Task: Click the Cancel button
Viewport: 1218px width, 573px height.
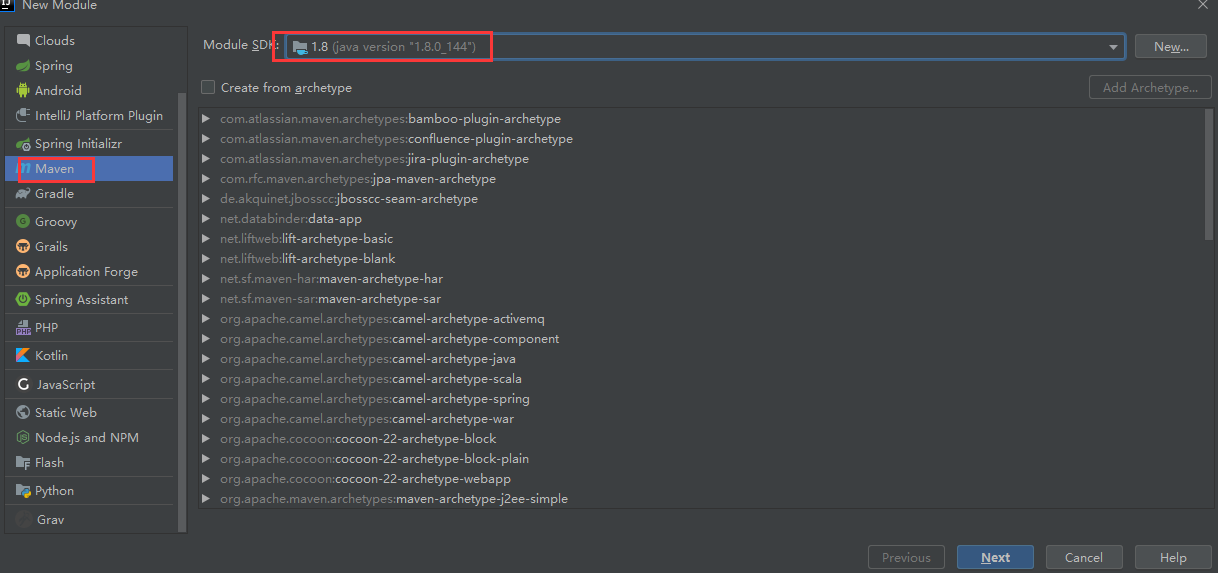Action: tap(1084, 558)
